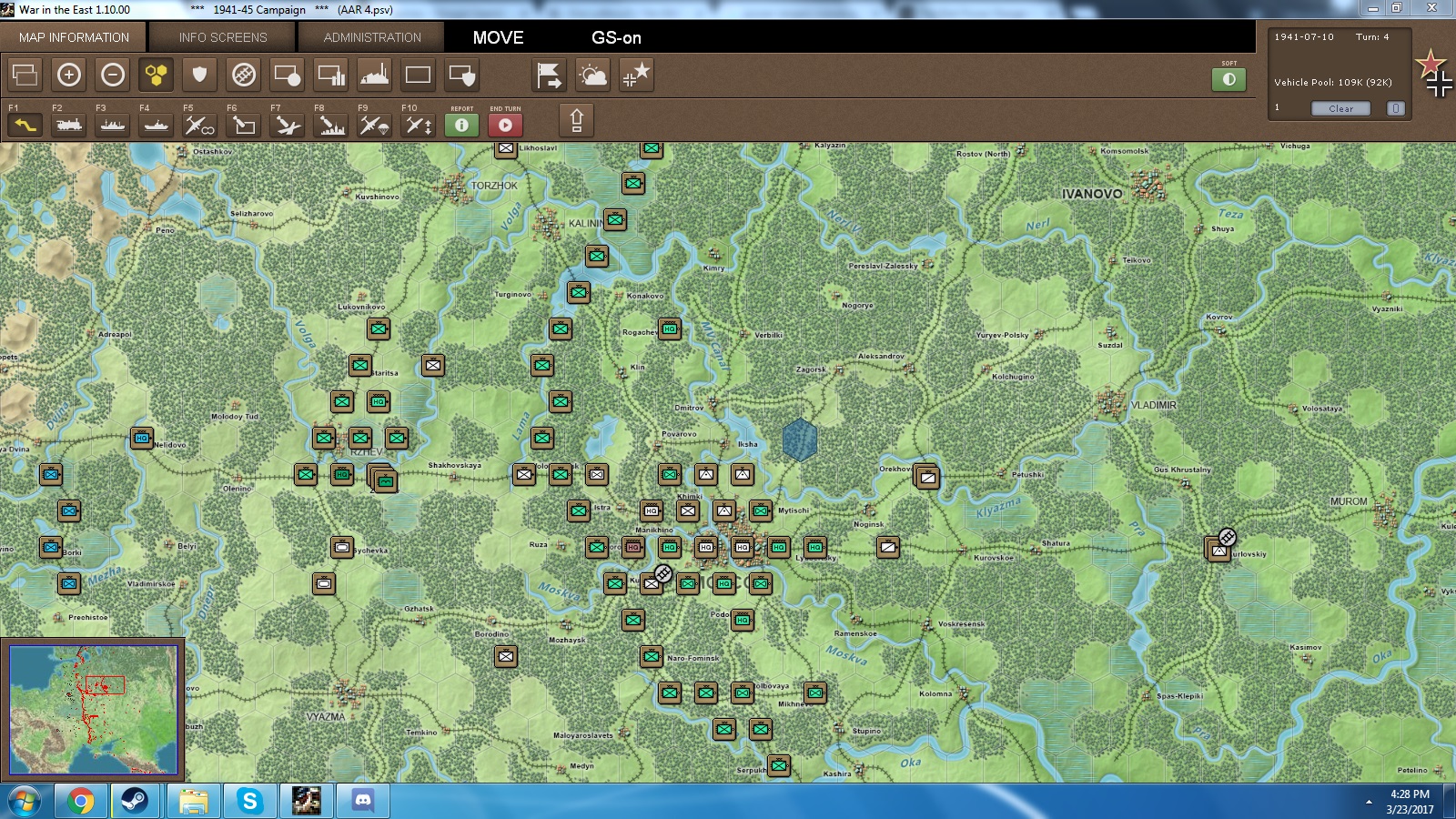Open the Windows Start button
Viewport: 1456px width, 819px height.
coord(25,802)
